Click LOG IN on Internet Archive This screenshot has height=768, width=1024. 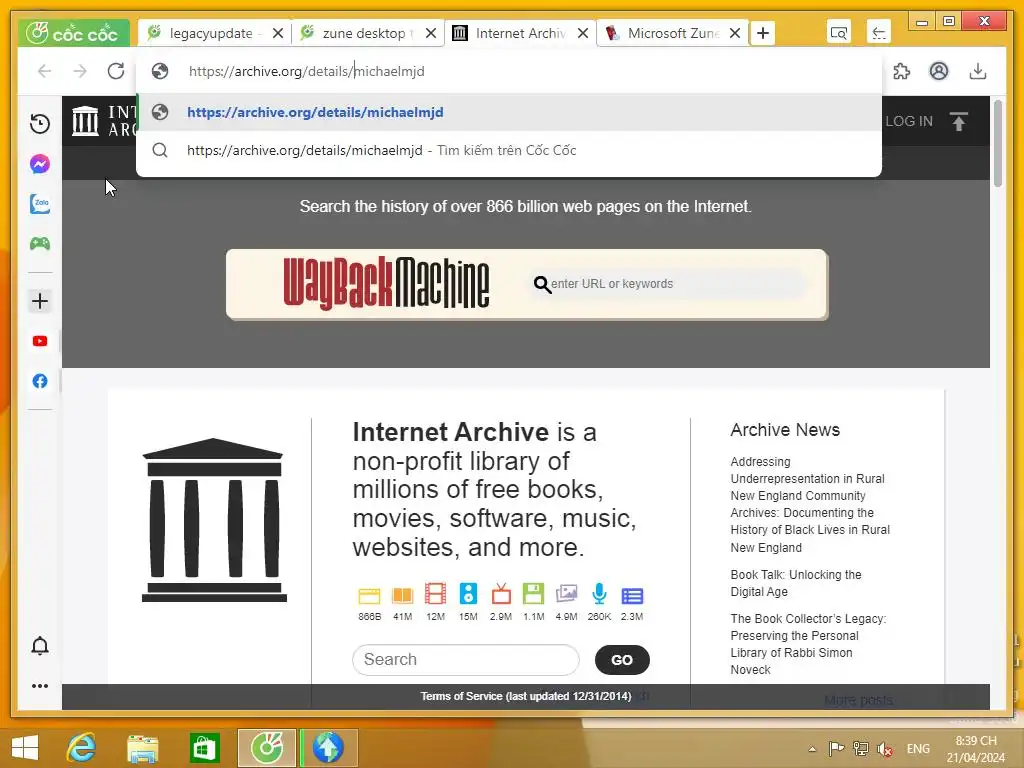[908, 121]
